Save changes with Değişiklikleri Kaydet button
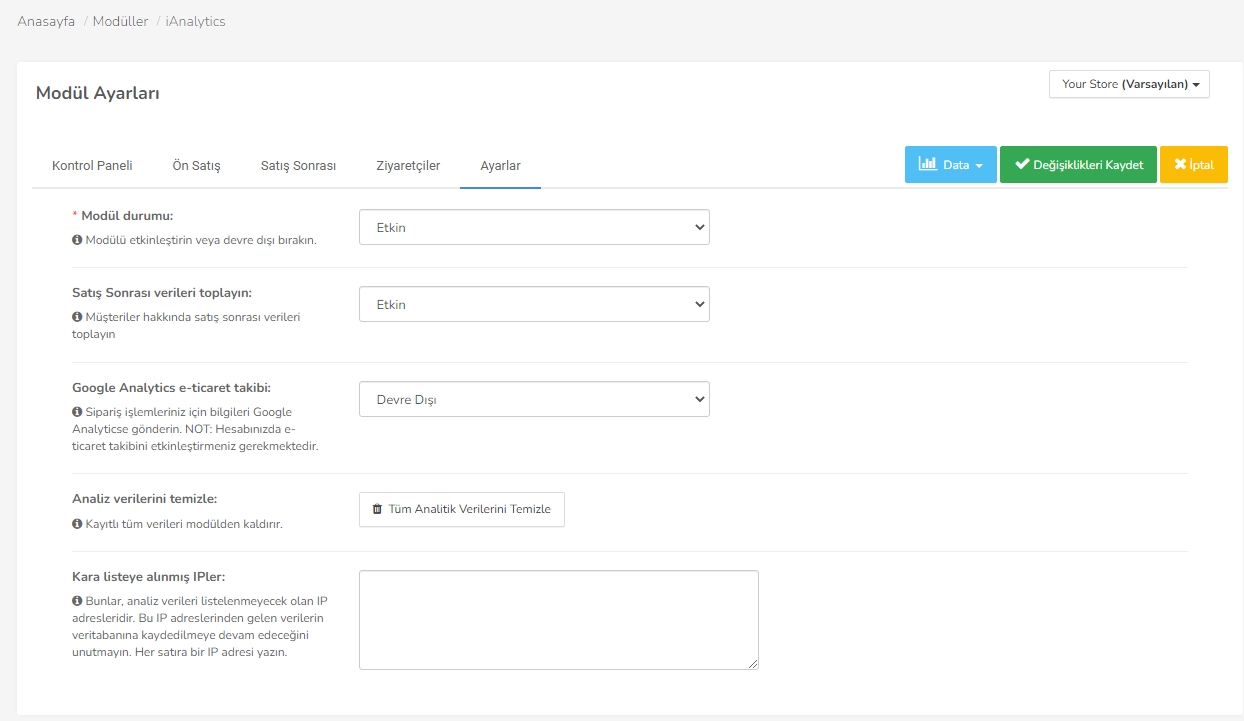The image size is (1244, 721). pyautogui.click(x=1078, y=165)
